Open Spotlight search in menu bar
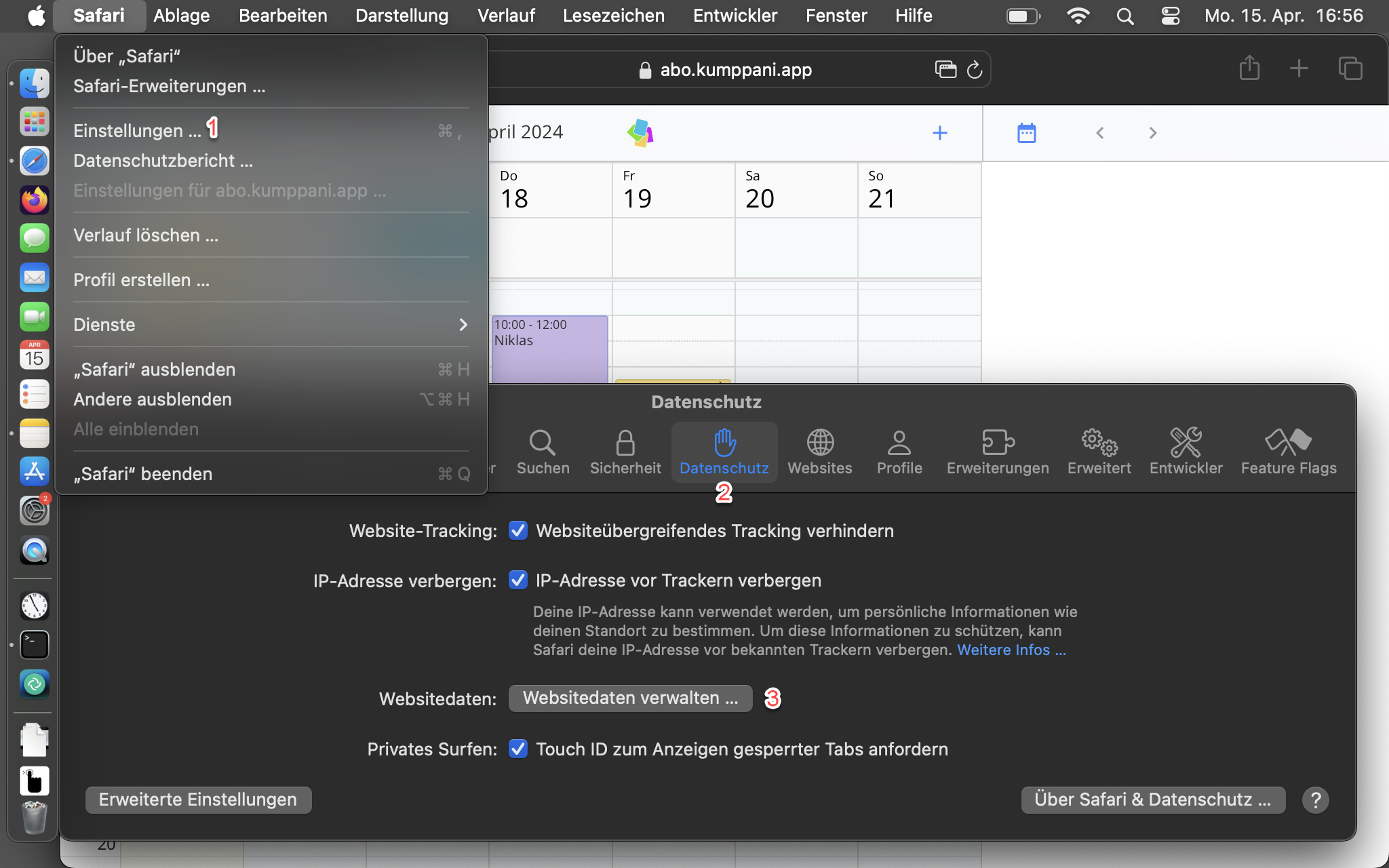This screenshot has height=868, width=1389. 1125,16
